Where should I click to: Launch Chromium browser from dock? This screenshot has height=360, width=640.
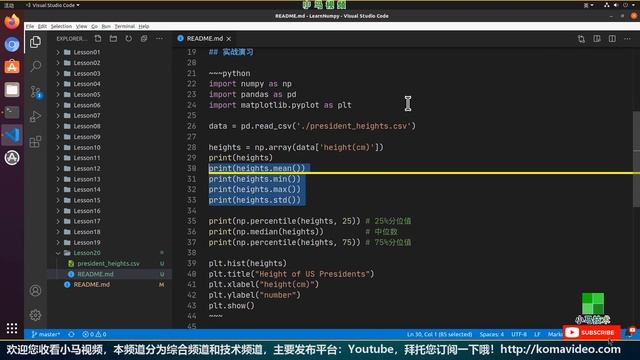pyautogui.click(x=12, y=44)
